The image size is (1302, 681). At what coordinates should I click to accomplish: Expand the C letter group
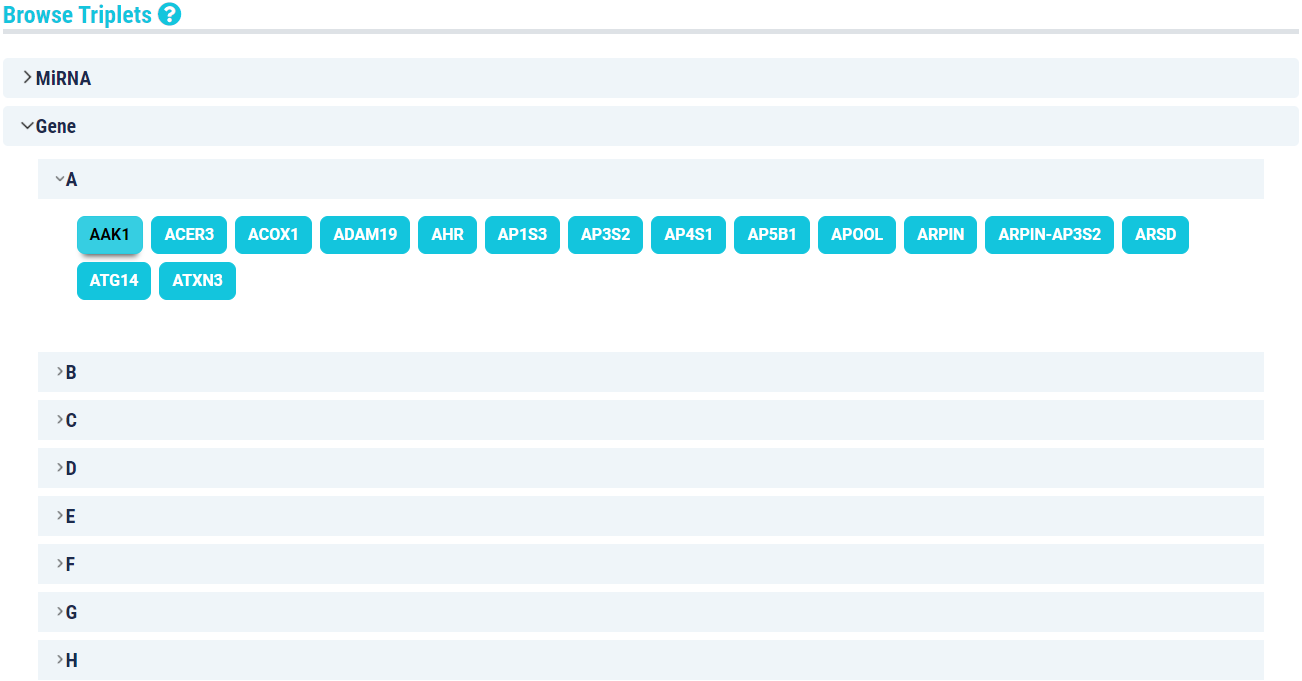[x=650, y=420]
